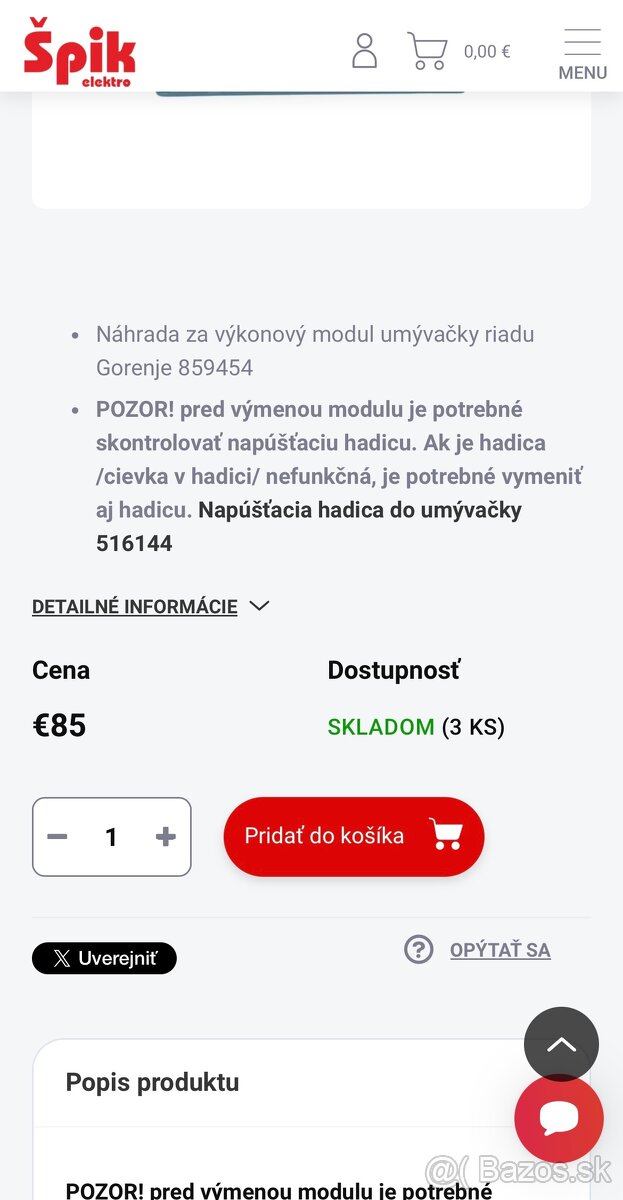Decrease quantity with the minus button

coord(57,837)
